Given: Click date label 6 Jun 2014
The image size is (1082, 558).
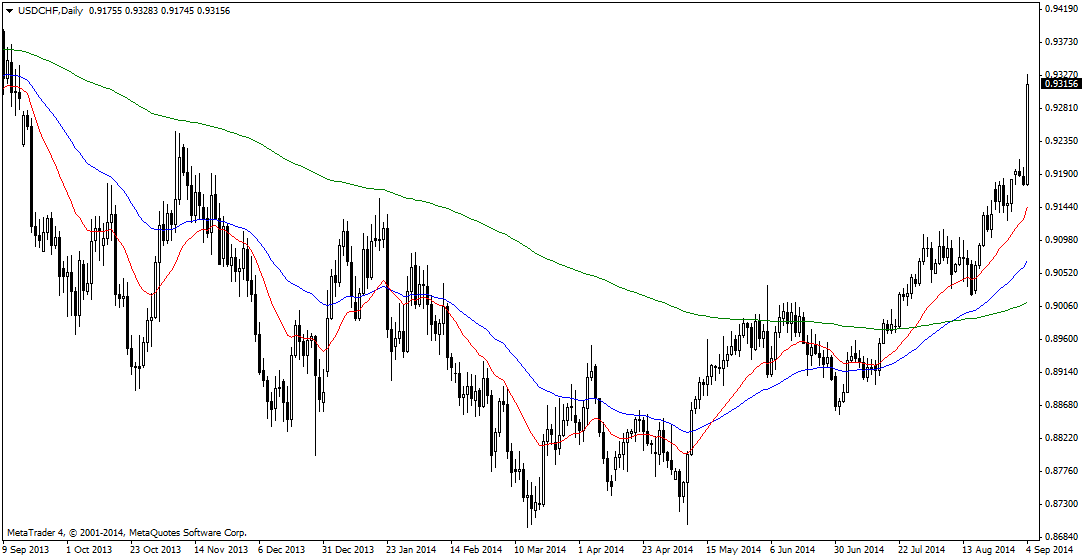Looking at the screenshot, I should (x=795, y=550).
